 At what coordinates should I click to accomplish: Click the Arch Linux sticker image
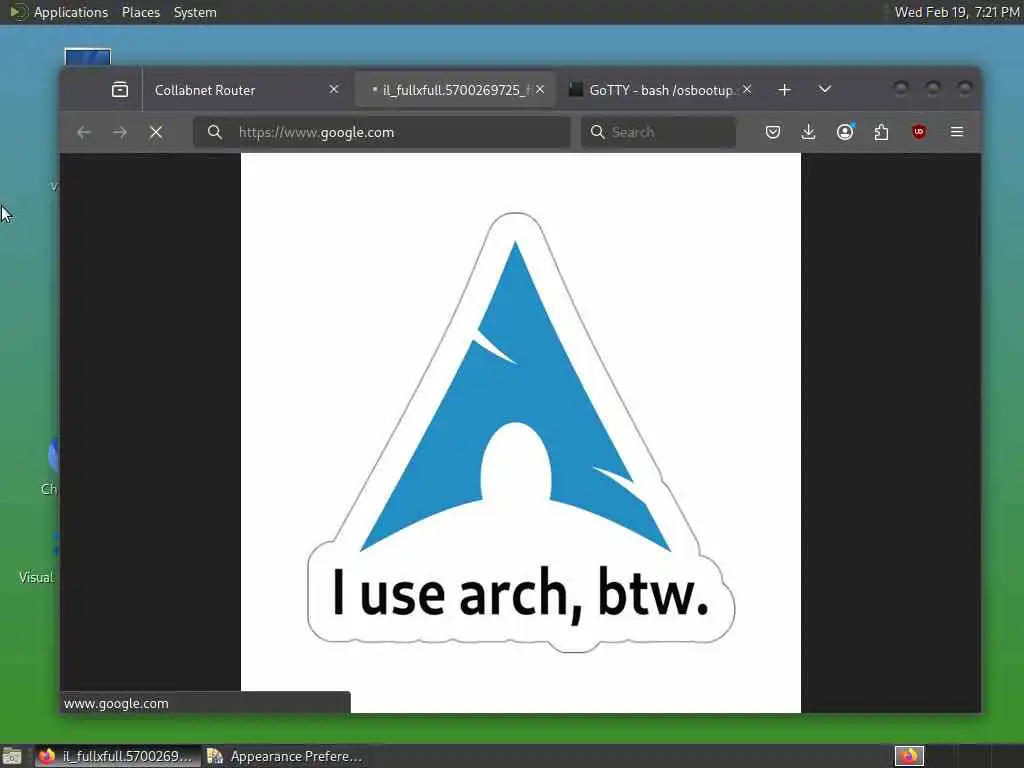pos(520,433)
